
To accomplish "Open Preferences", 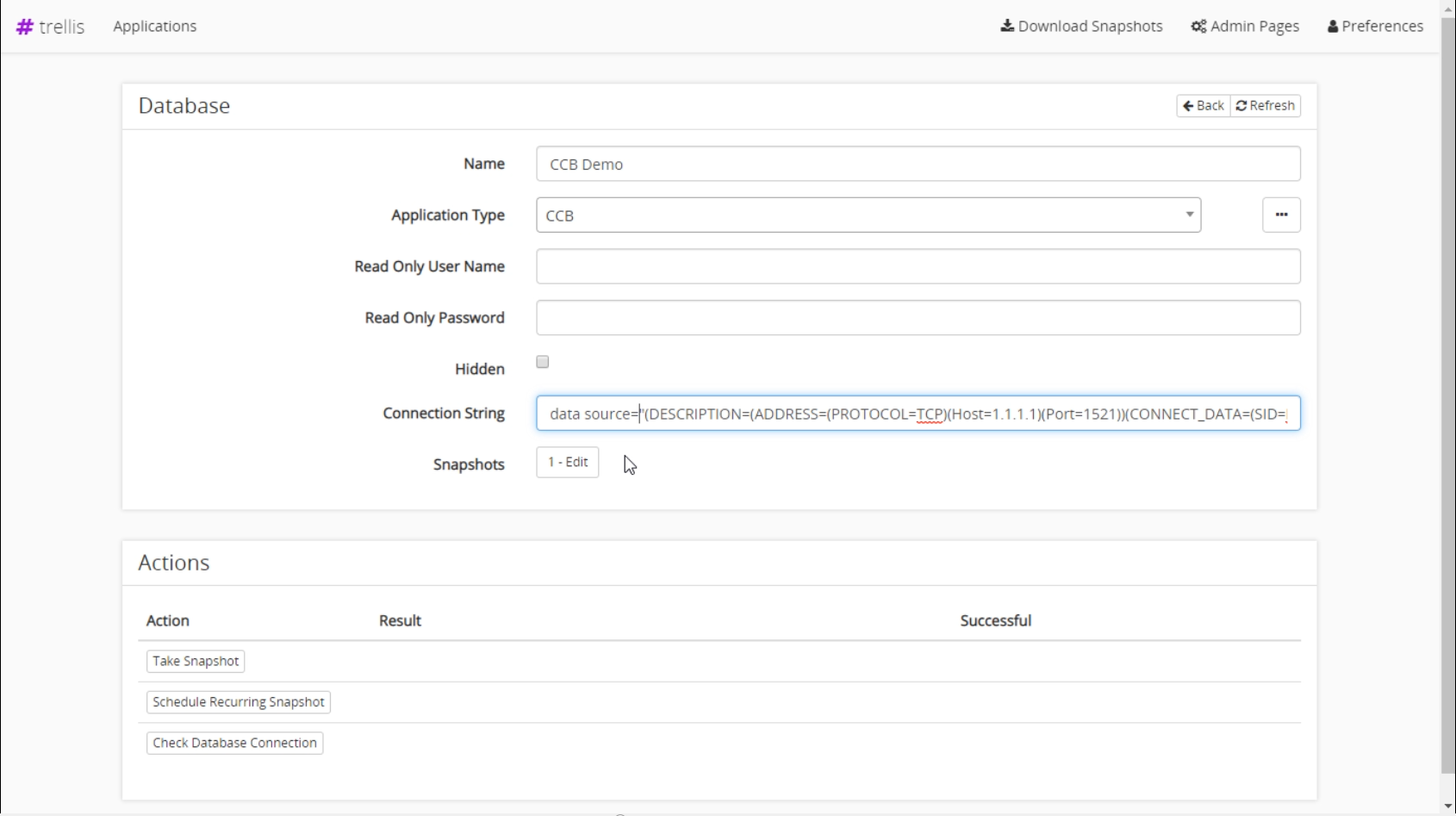I will [1375, 26].
